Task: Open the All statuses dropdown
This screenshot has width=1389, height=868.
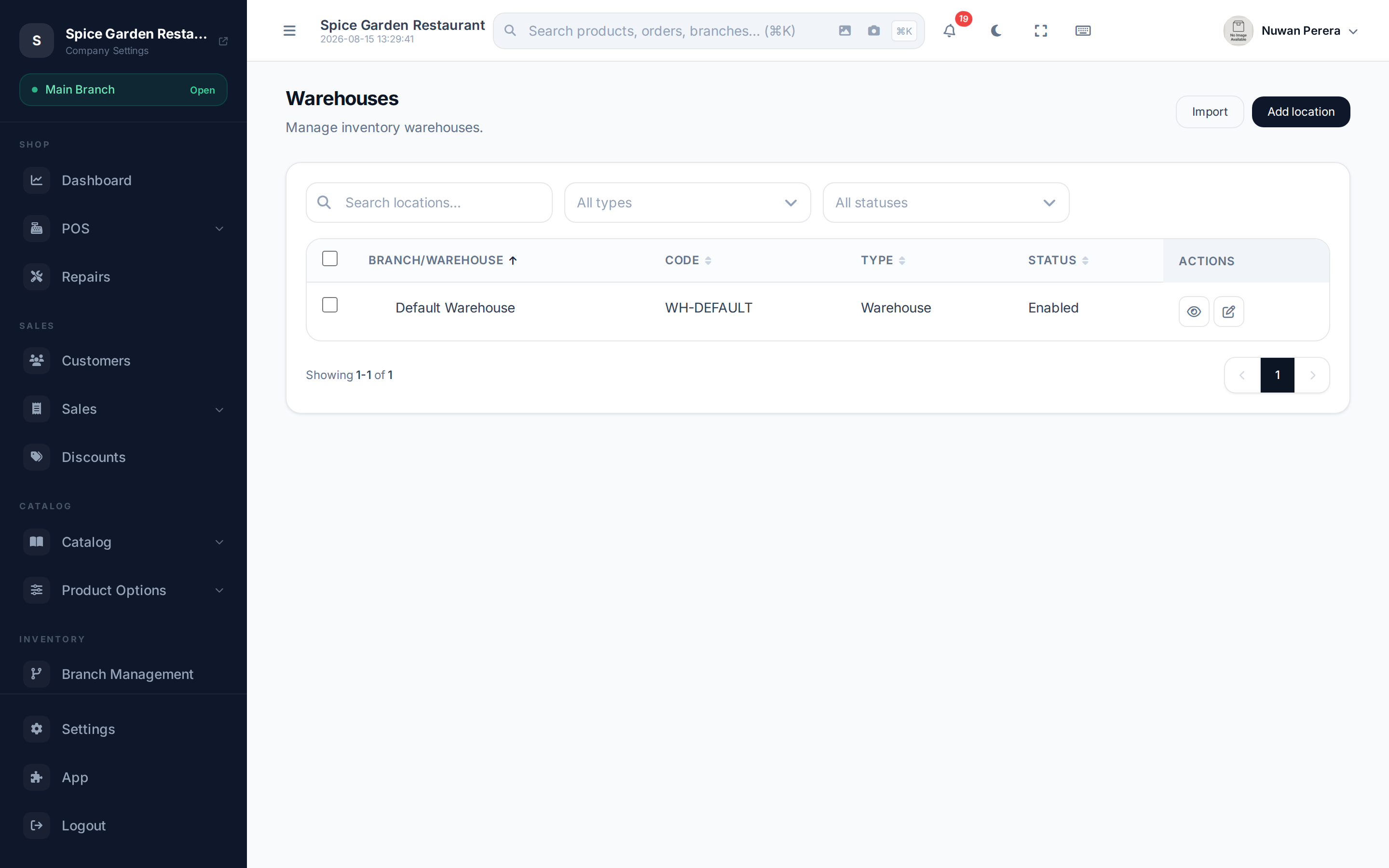Action: [x=945, y=203]
